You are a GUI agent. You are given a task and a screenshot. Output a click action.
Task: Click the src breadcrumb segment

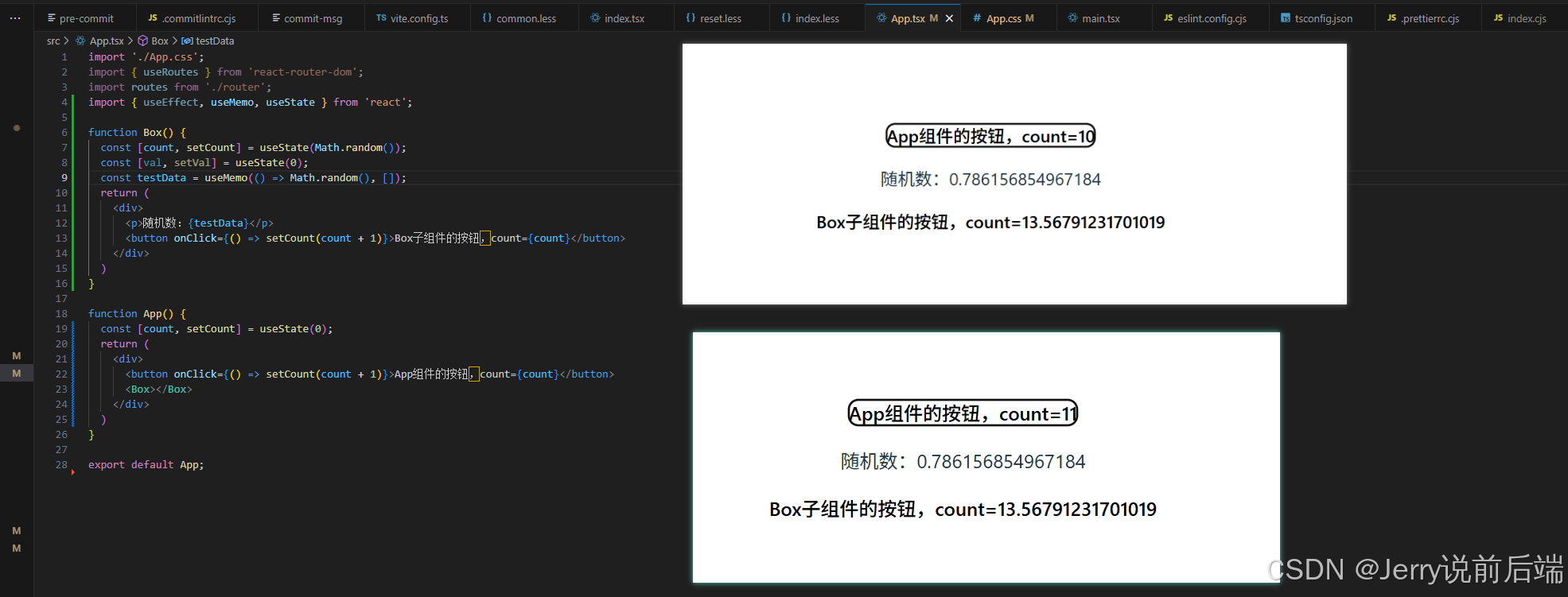tap(53, 41)
